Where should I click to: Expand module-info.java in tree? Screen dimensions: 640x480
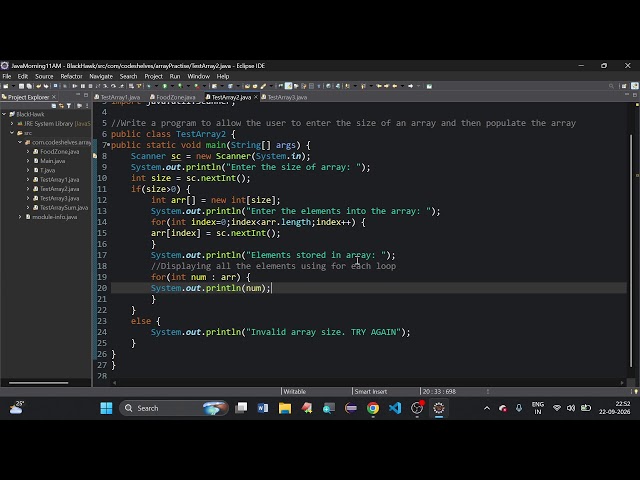(20, 217)
